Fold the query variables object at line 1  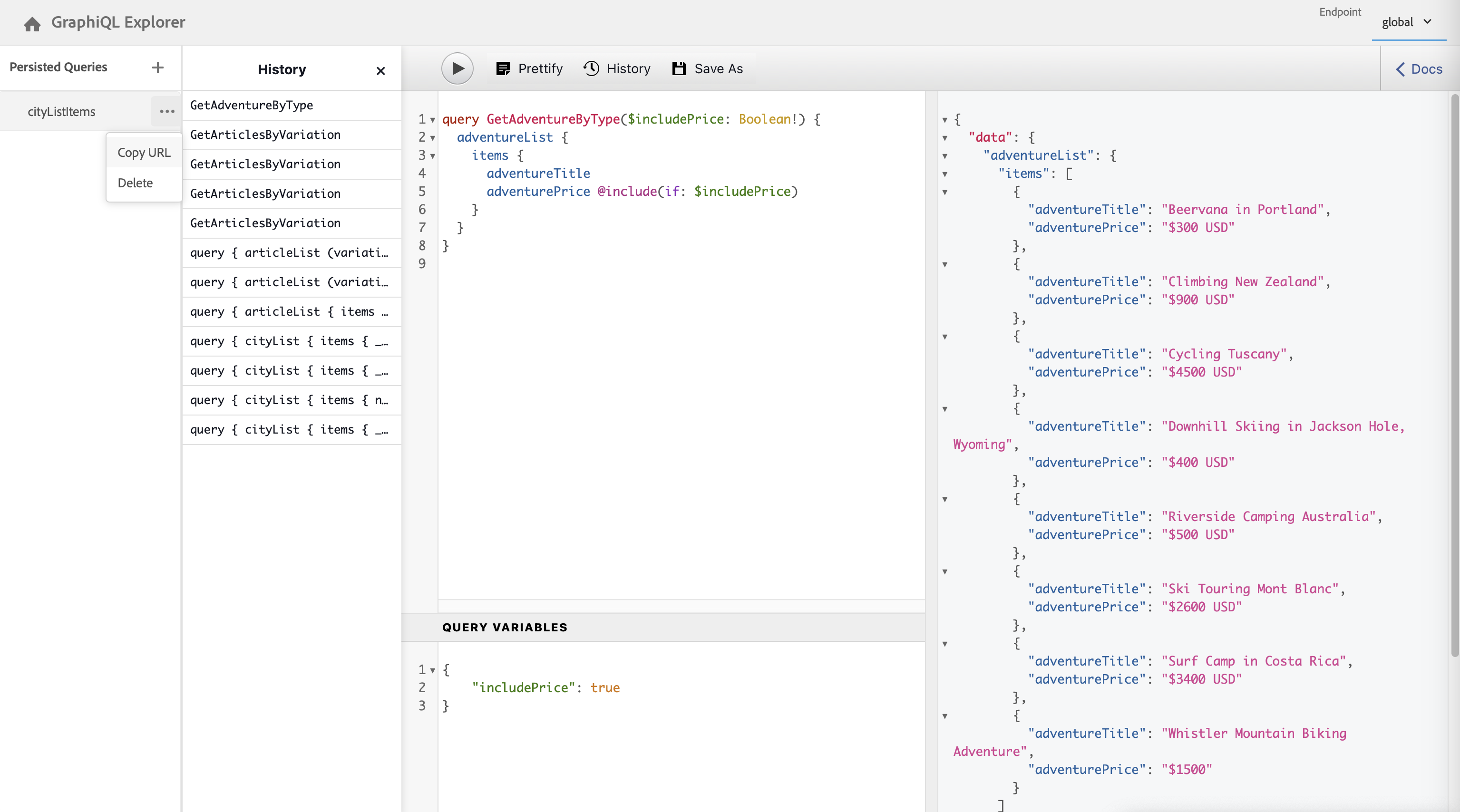coord(432,670)
